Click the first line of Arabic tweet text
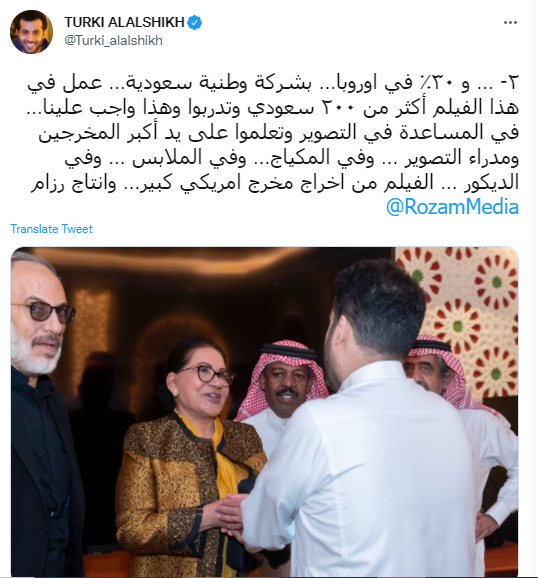 click(x=273, y=84)
